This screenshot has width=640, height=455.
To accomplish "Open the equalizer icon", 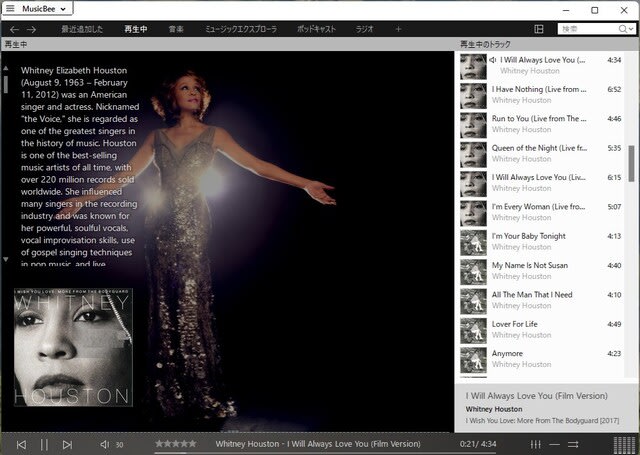I will pos(536,444).
